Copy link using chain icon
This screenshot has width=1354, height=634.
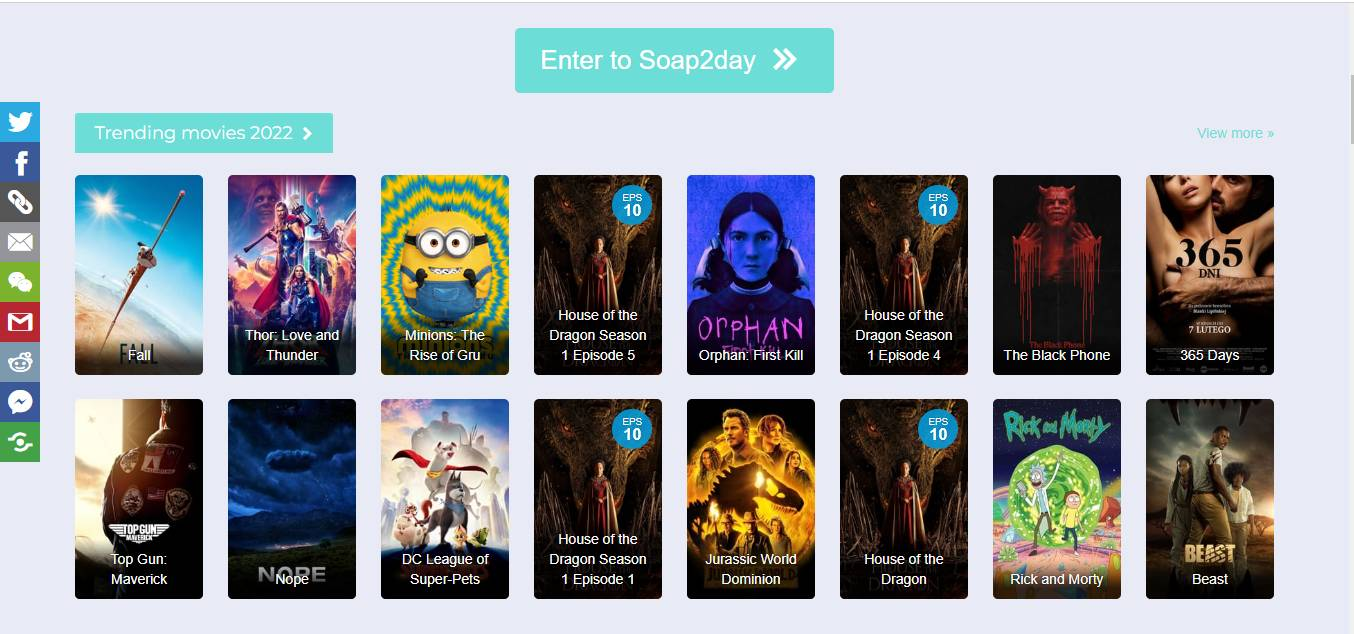coord(20,202)
